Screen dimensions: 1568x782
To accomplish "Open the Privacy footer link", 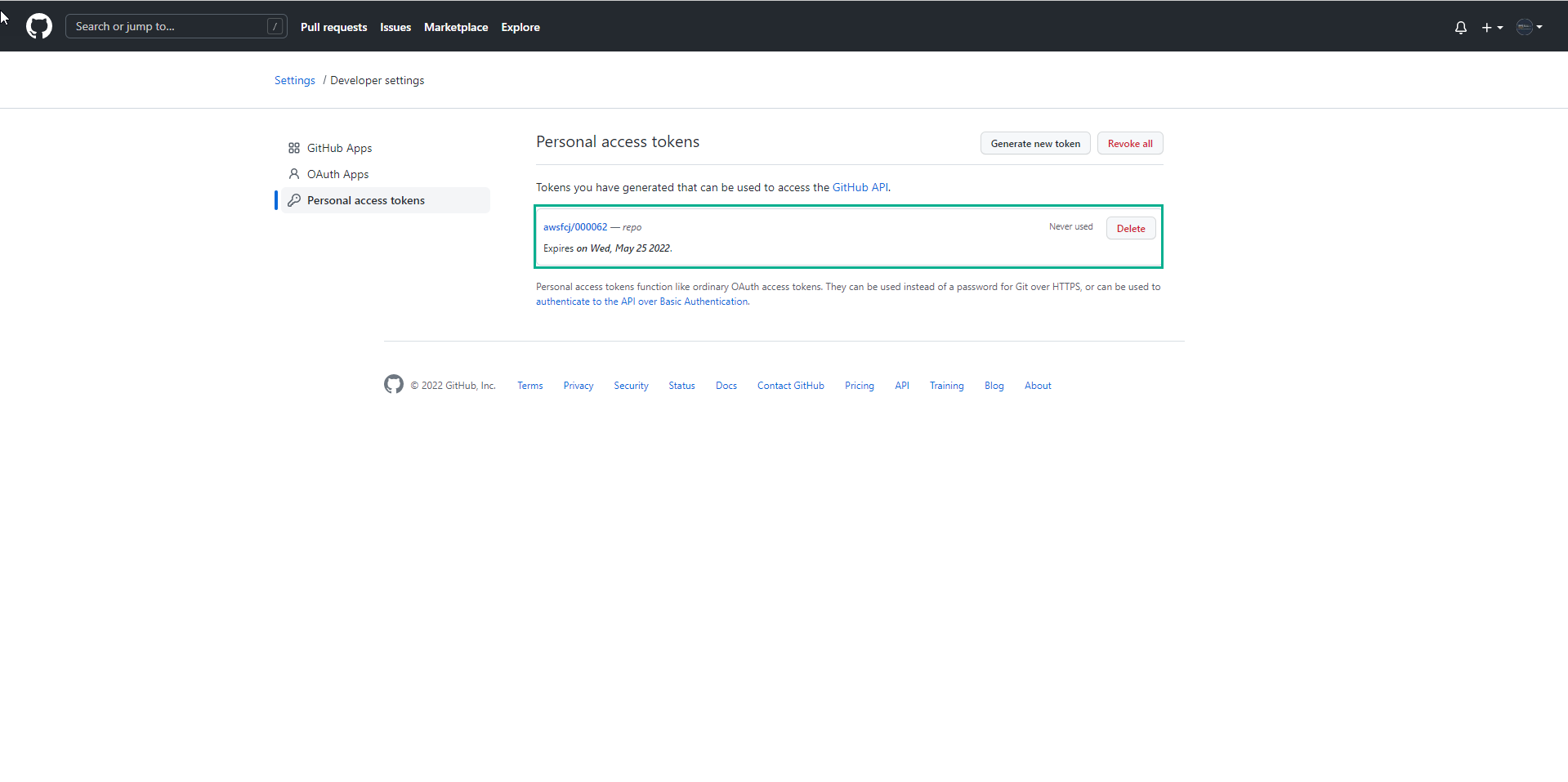I will click(x=579, y=386).
